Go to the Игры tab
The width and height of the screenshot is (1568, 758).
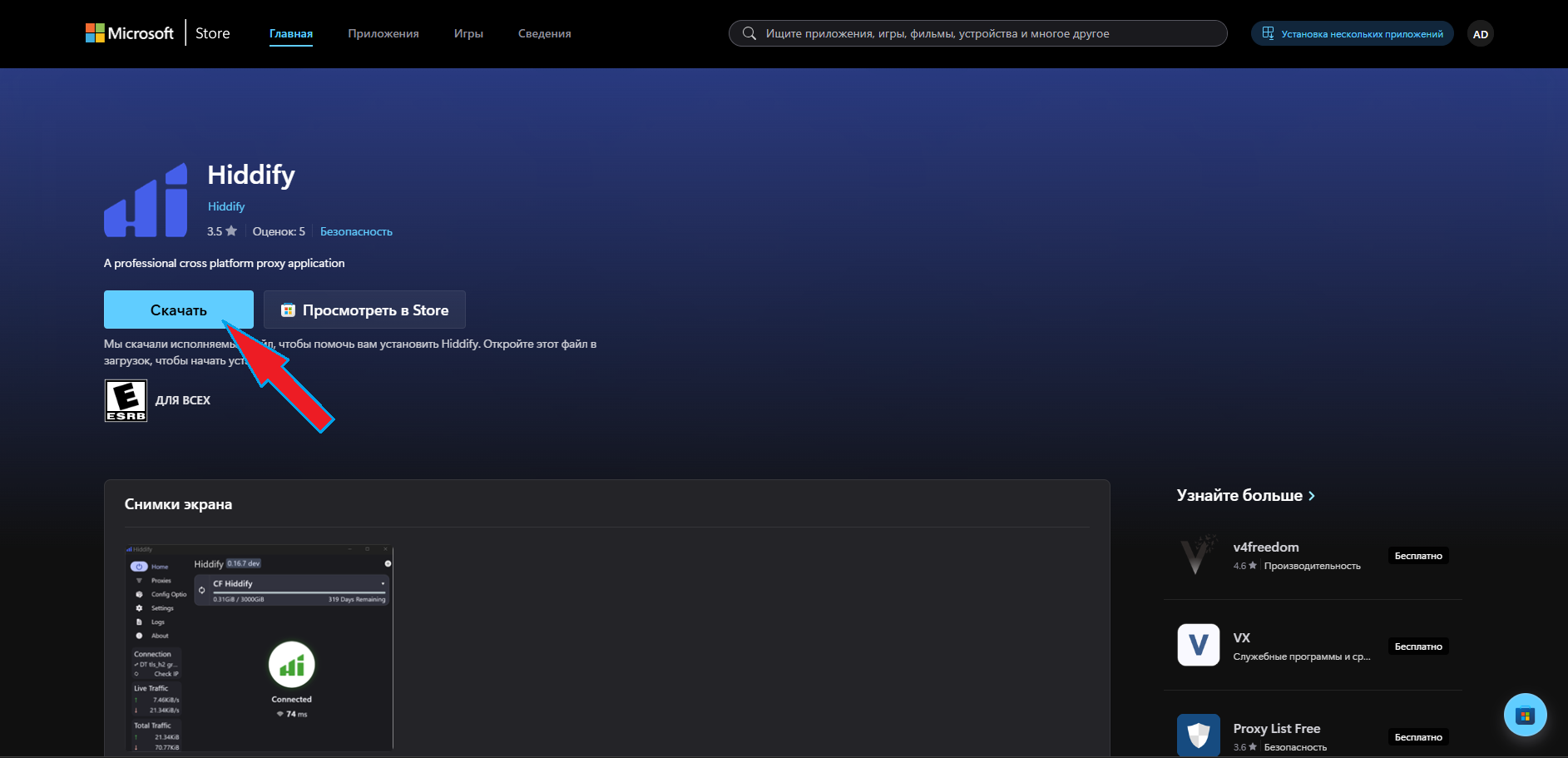coord(468,34)
